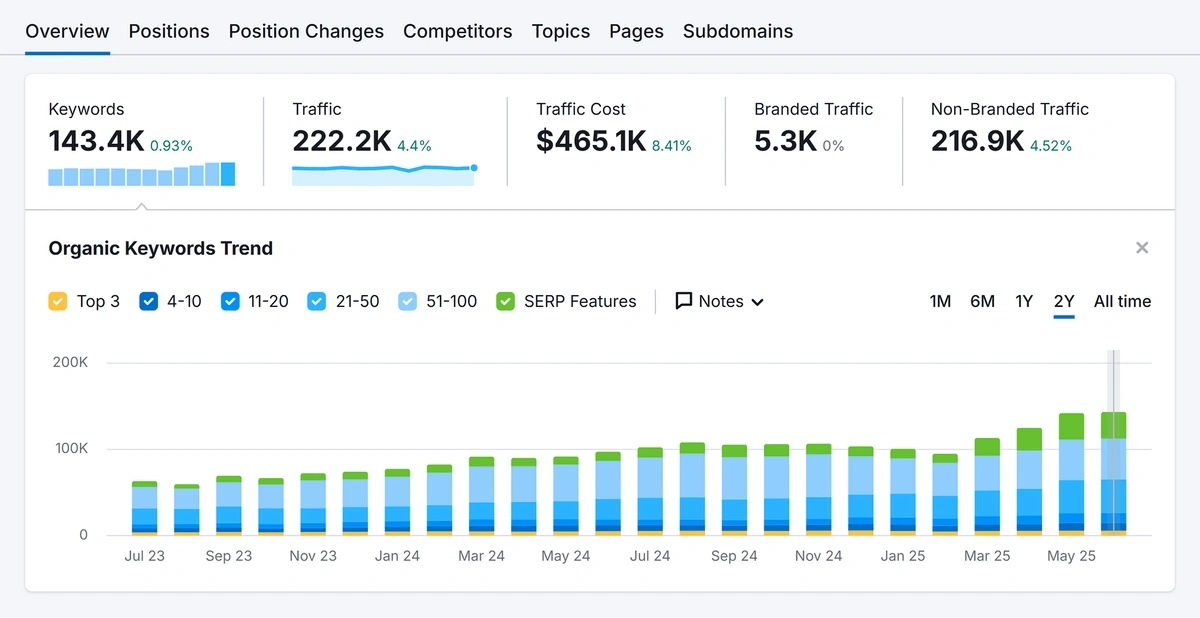Click the Non-Branded Traffic 216.9K metric
1200x618 pixels.
[x=977, y=141]
